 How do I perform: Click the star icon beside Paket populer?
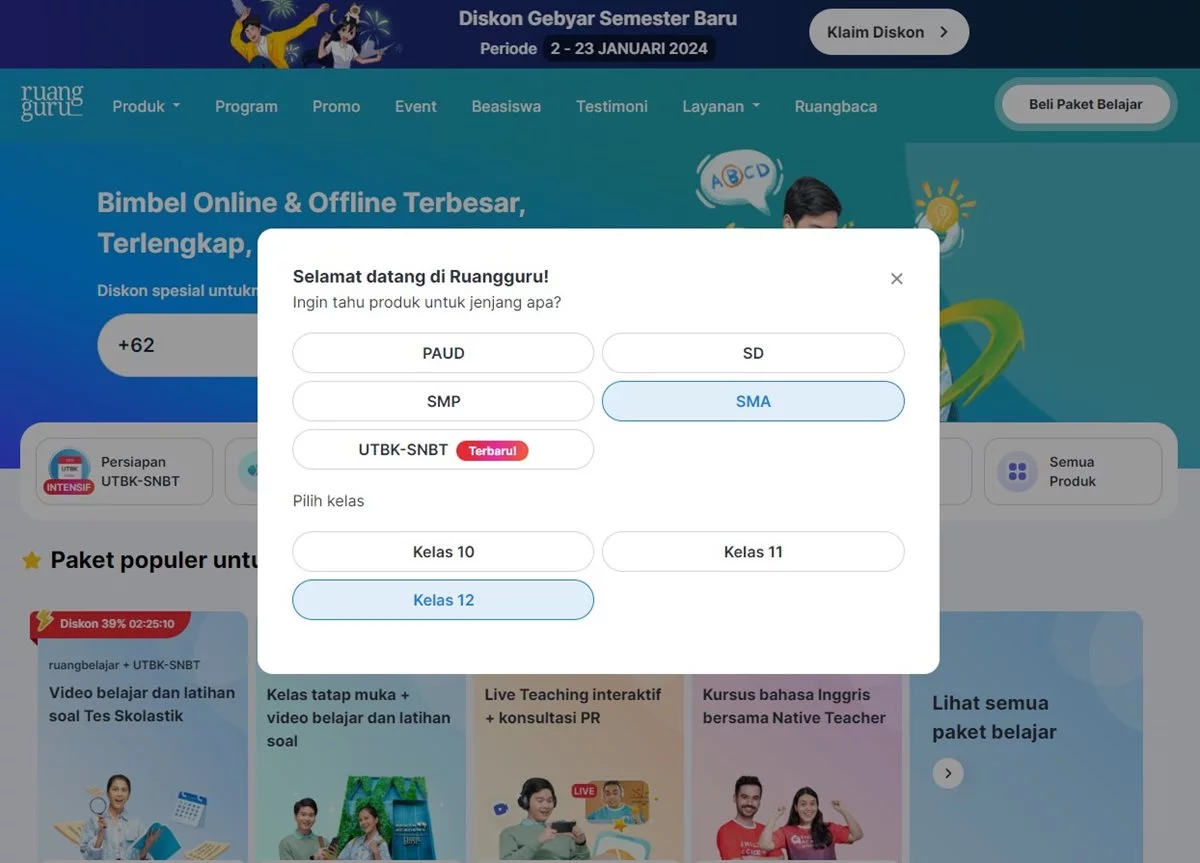click(32, 560)
